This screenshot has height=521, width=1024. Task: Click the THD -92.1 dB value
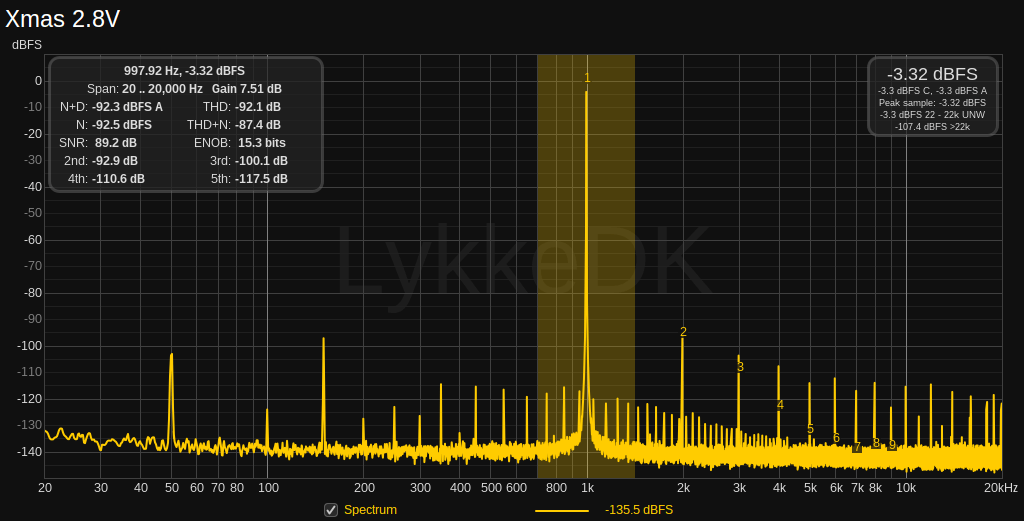(x=258, y=106)
